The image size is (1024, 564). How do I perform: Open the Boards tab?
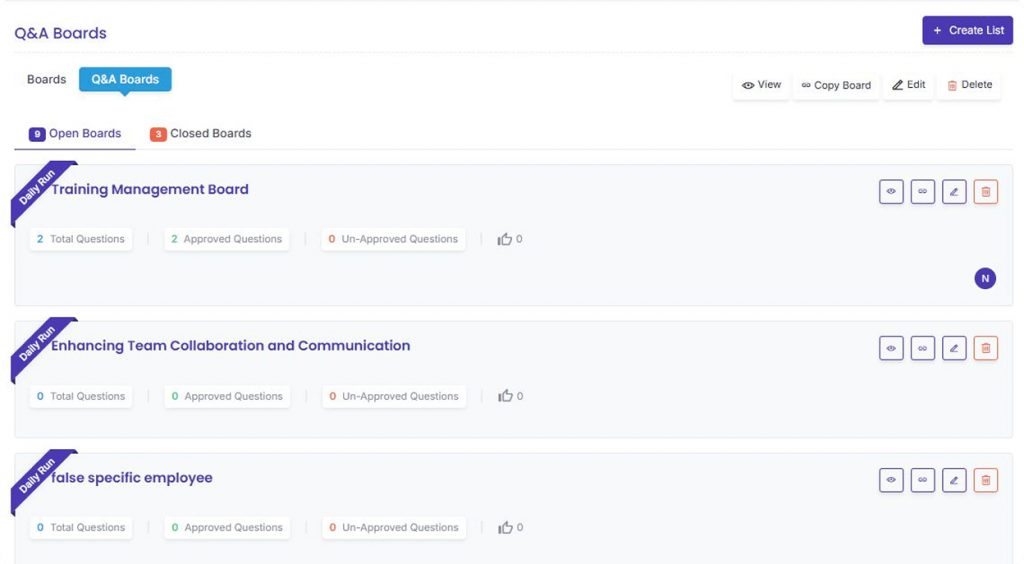46,80
